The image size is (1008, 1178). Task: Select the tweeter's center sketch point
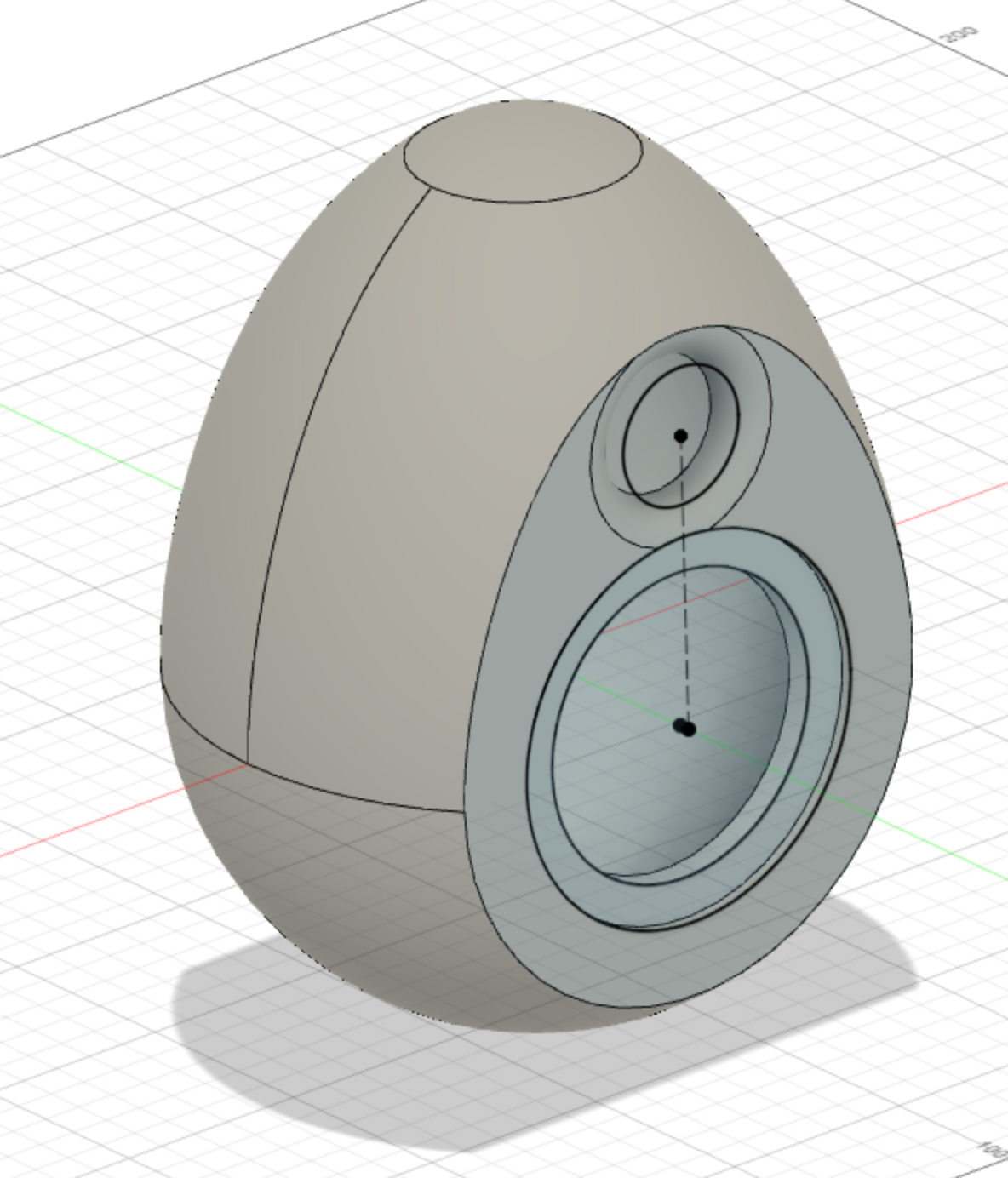[x=680, y=436]
